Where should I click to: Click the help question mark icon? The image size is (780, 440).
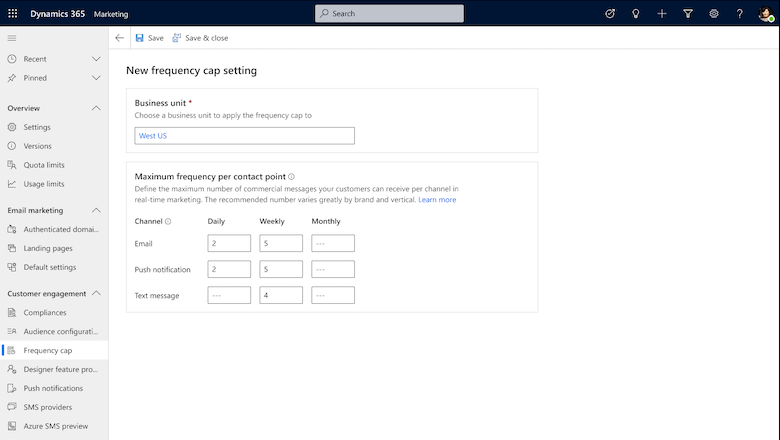[740, 14]
